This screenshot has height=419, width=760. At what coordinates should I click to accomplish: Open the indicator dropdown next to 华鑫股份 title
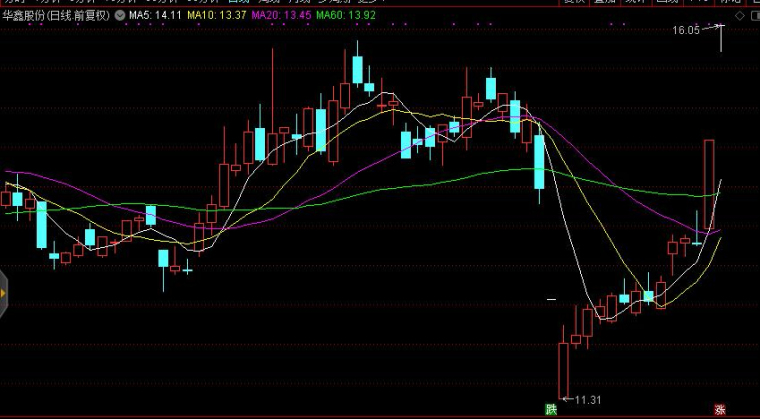tap(119, 15)
